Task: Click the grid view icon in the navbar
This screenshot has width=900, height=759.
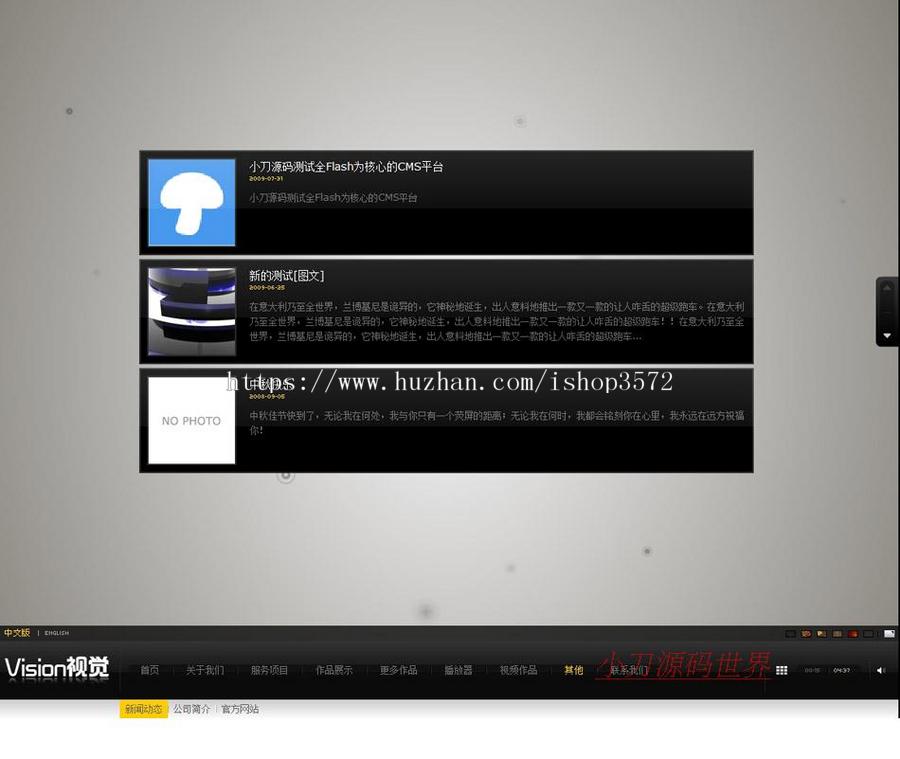Action: click(x=781, y=670)
